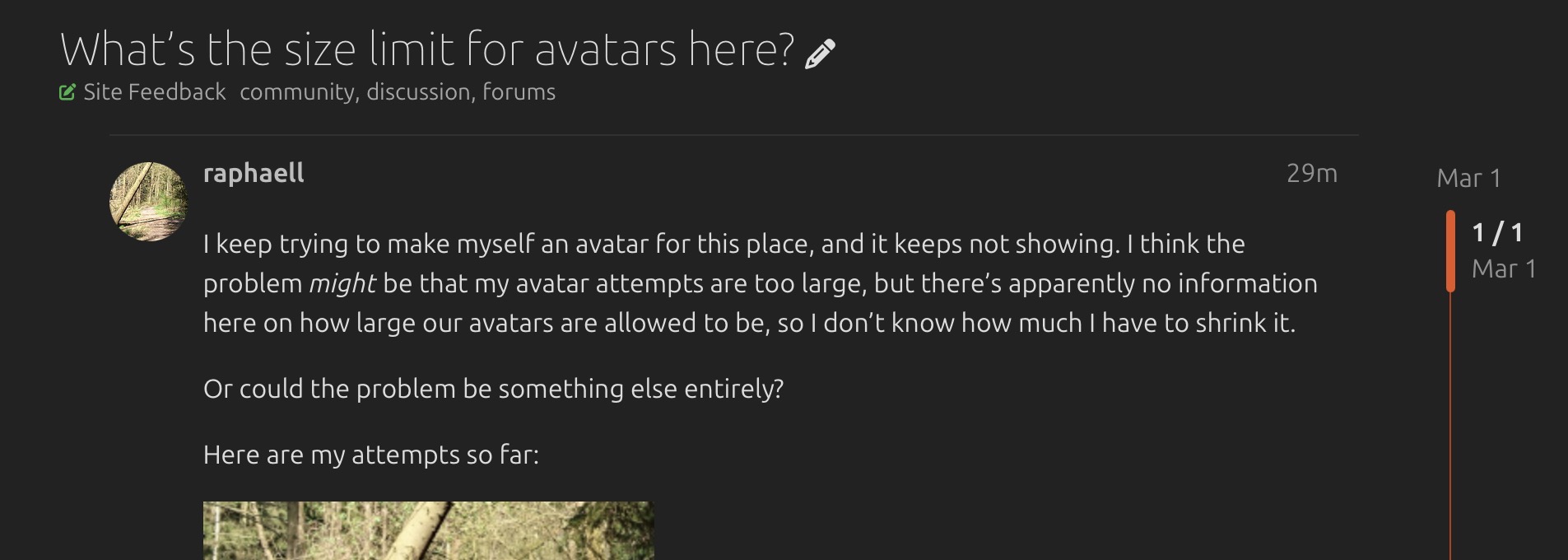Click the thin timeline track below the handle
Image resolution: width=1568 pixels, height=560 pixels.
point(1450,428)
